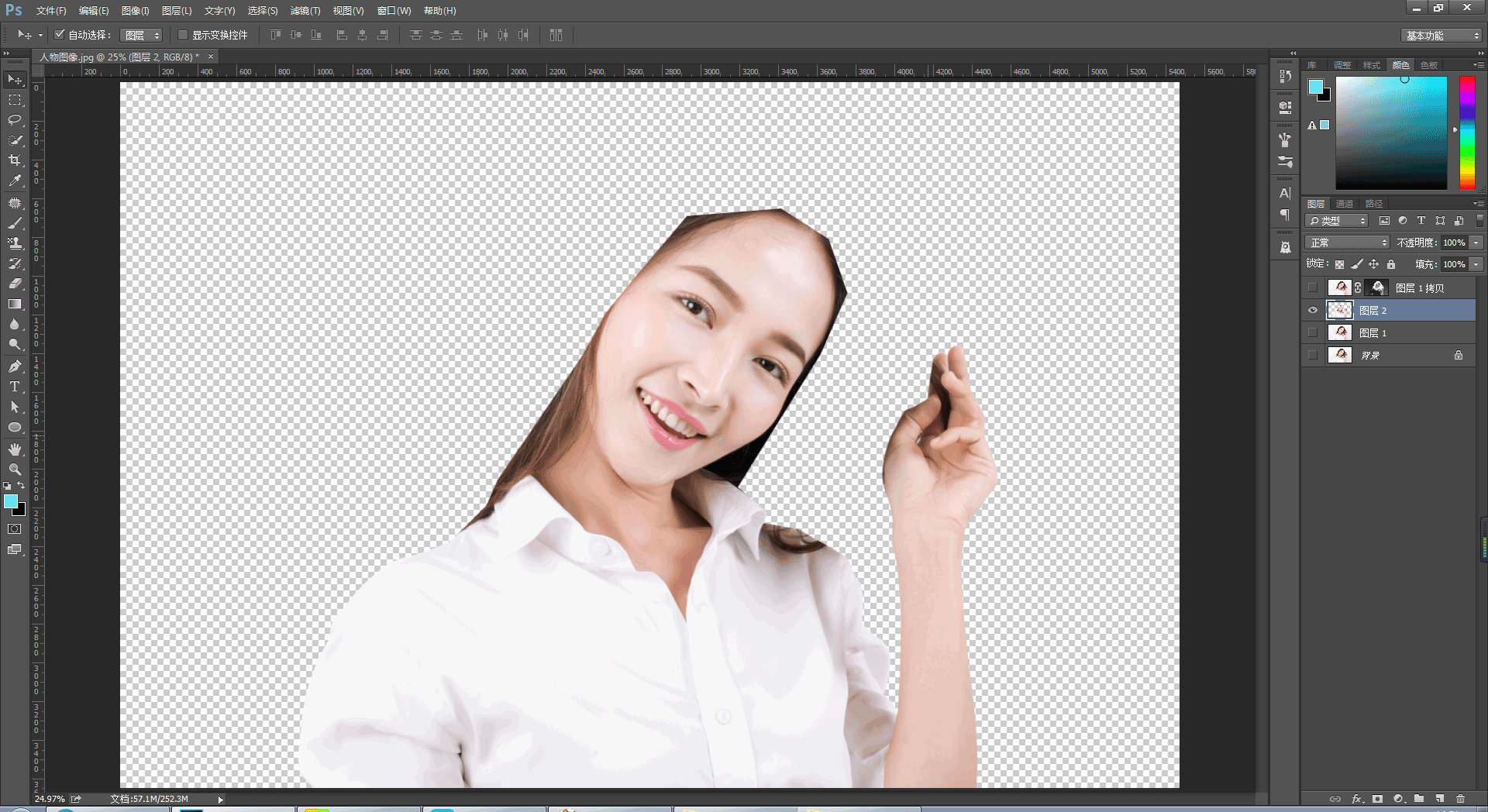Select the Lasso tool
The image size is (1488, 812).
[15, 120]
